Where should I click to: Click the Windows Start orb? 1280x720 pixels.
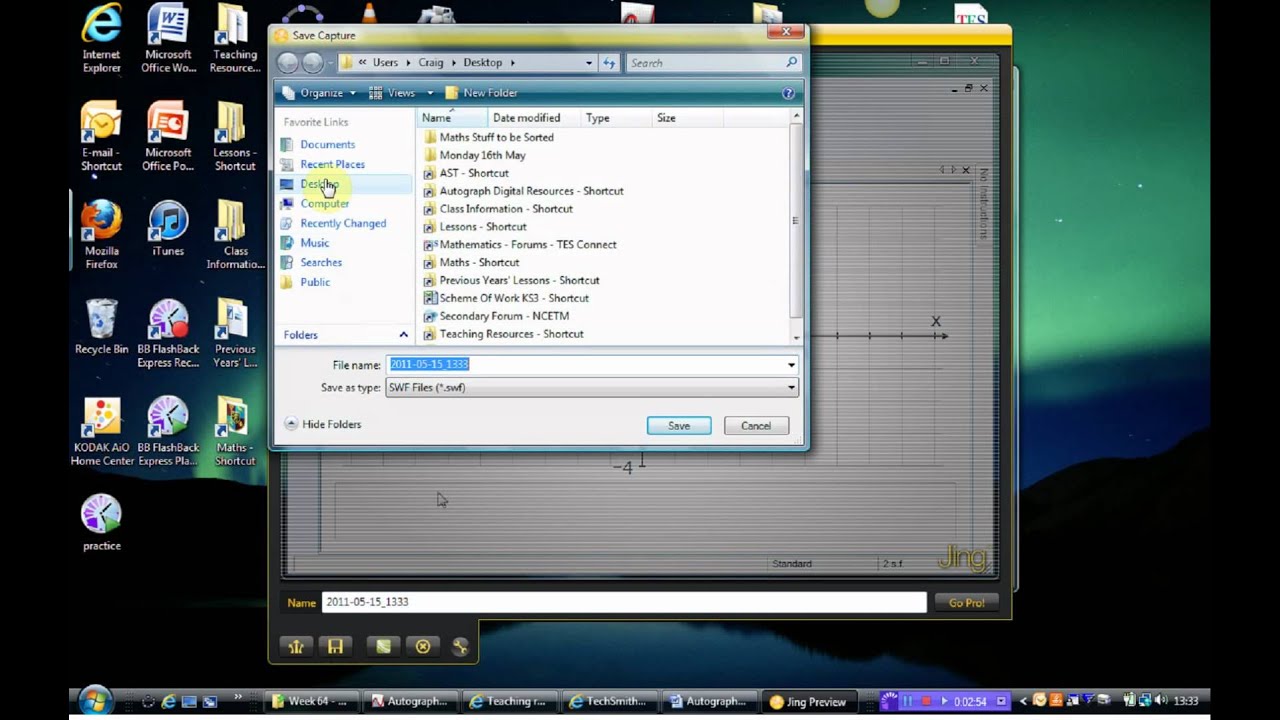coord(94,701)
